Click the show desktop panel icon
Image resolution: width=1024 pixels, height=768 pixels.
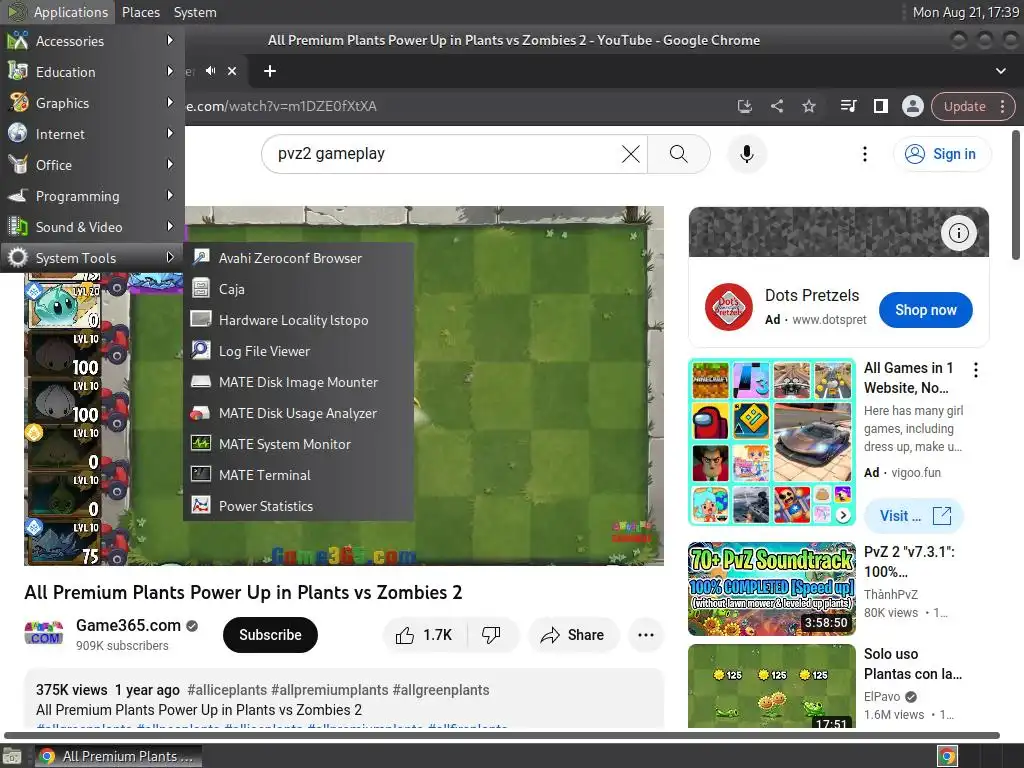pos(12,756)
